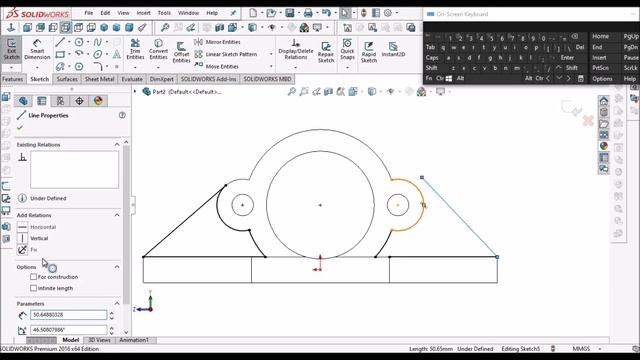Image resolution: width=640 pixels, height=360 pixels.
Task: Expand the Part2 flyout tree arrow
Action: click(135, 91)
